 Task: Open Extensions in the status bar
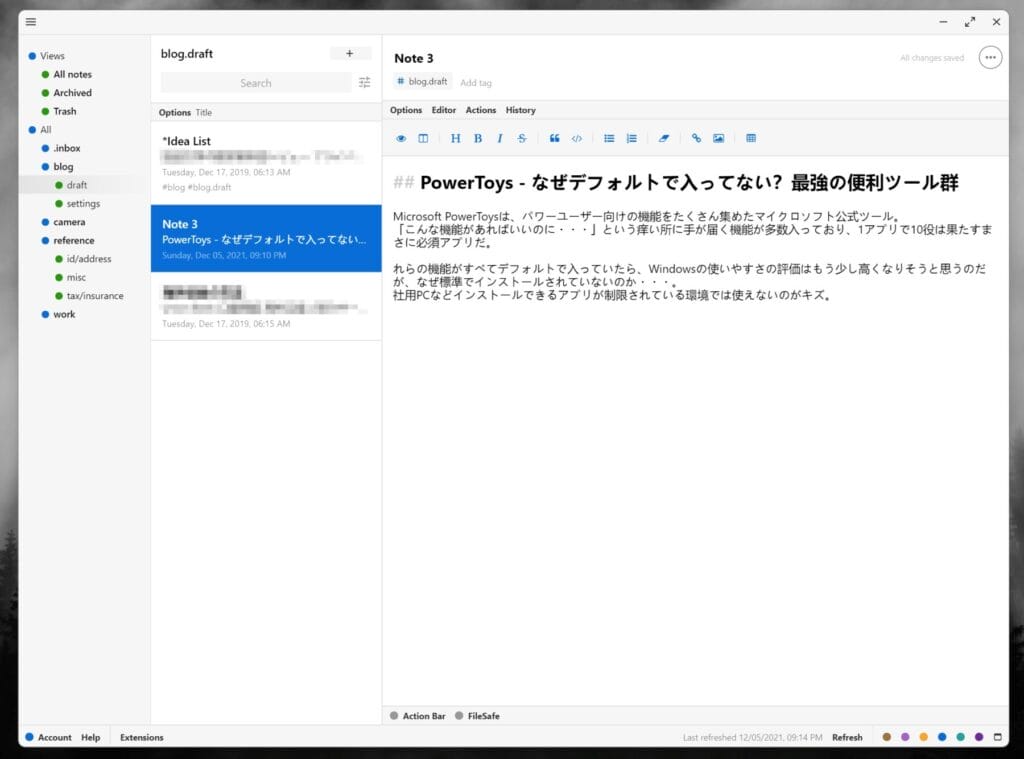coord(142,737)
